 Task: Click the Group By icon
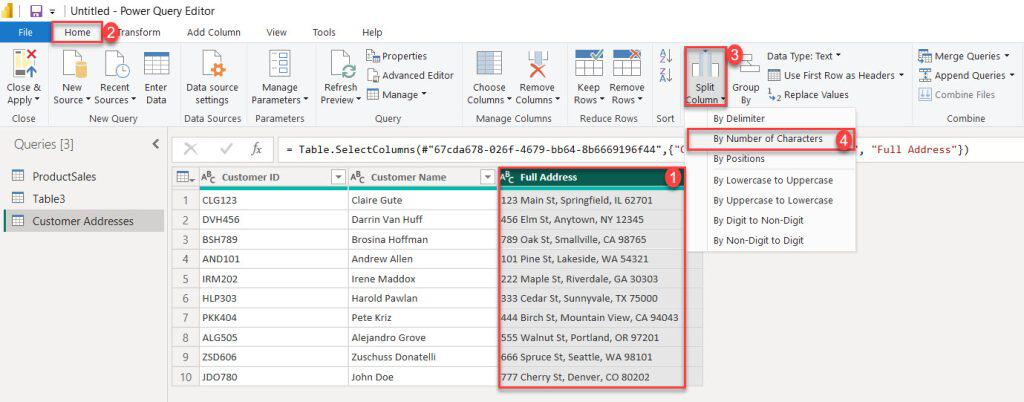(746, 64)
